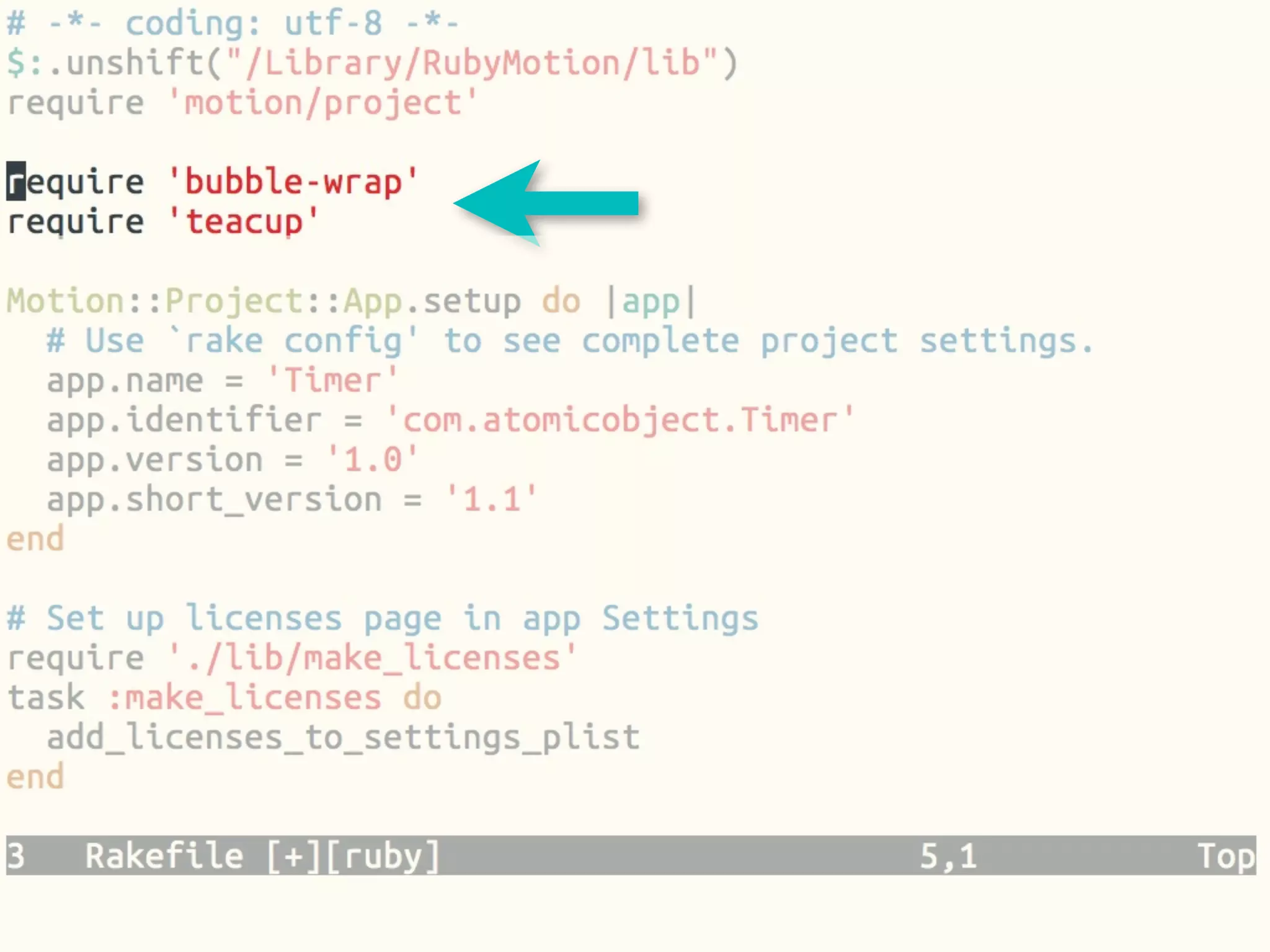This screenshot has width=1270, height=952.
Task: Click the app.name 'Timer' value
Action: [x=332, y=380]
